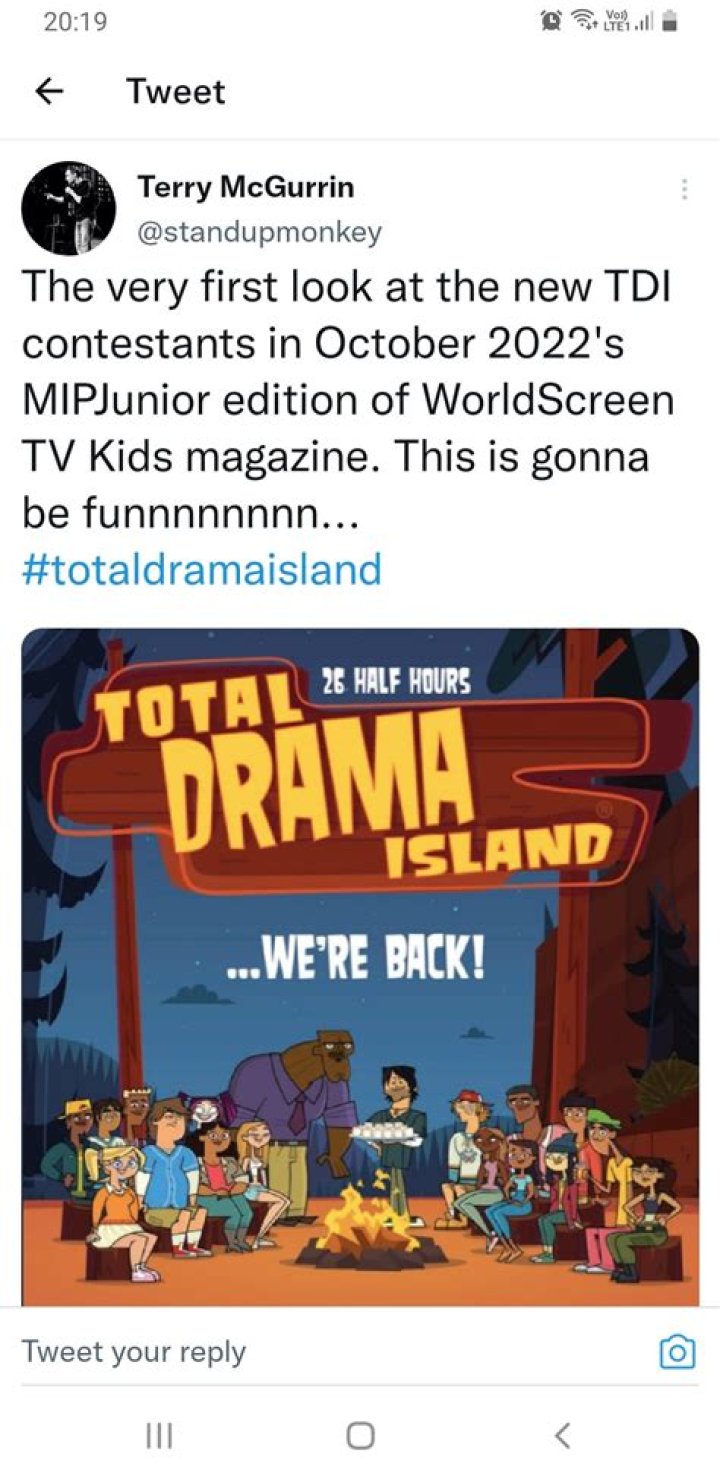Tap the 20:19 clock in status bar

pyautogui.click(x=76, y=21)
